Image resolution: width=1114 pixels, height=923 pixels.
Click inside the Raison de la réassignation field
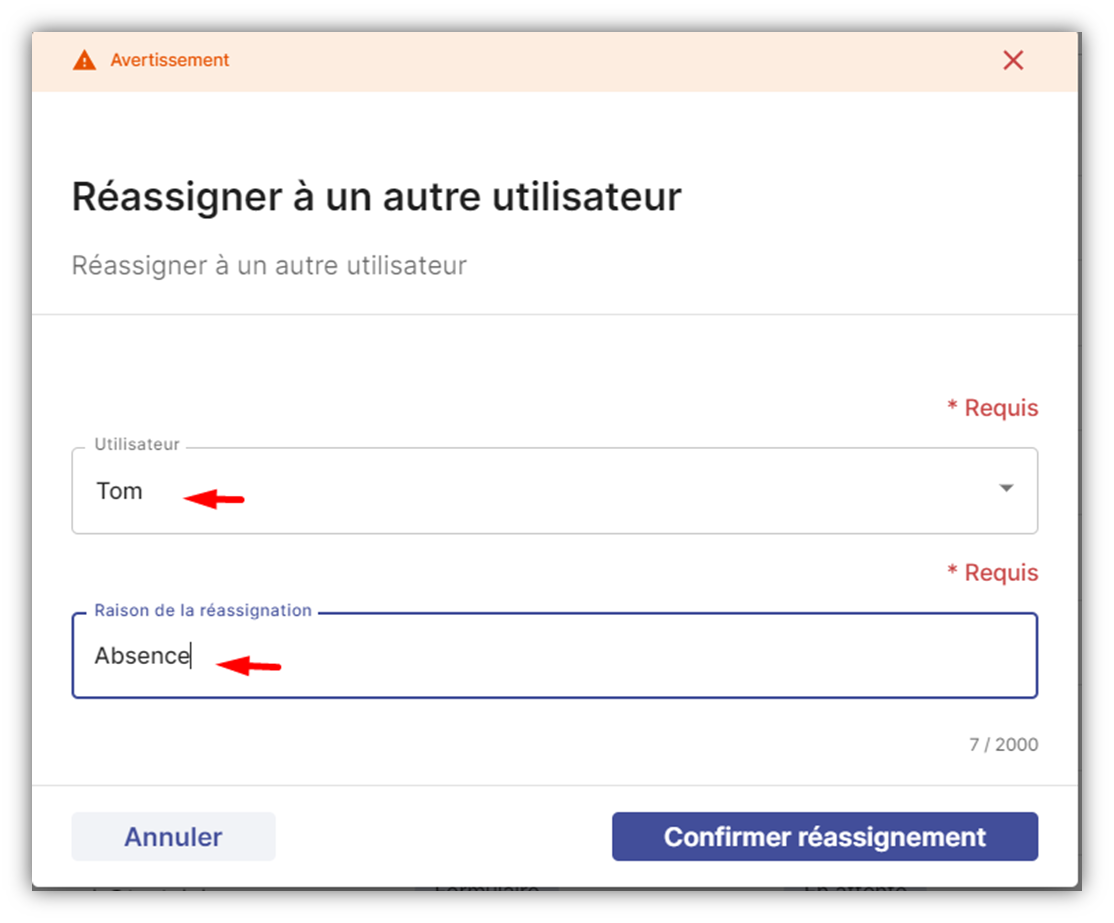(x=554, y=655)
